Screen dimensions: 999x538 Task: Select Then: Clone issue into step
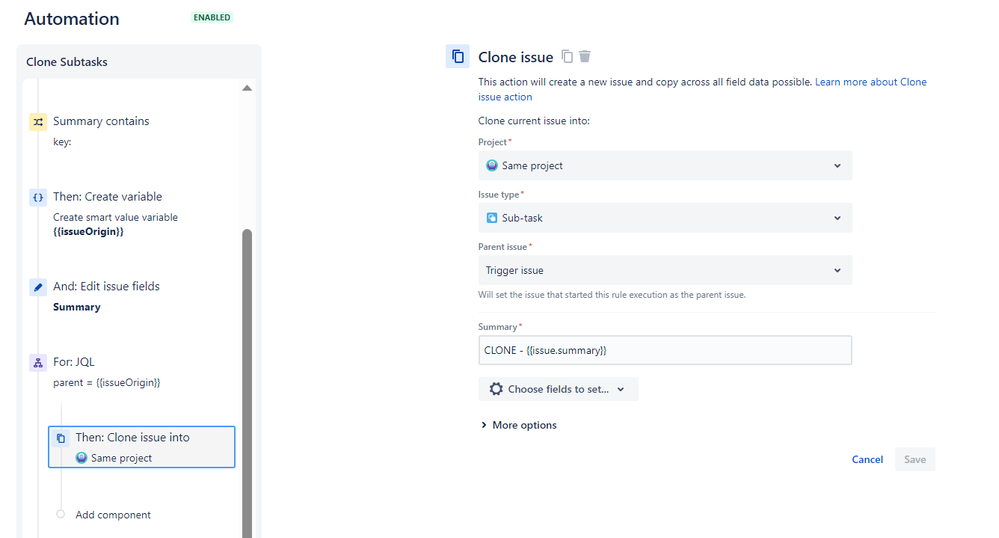click(x=141, y=447)
